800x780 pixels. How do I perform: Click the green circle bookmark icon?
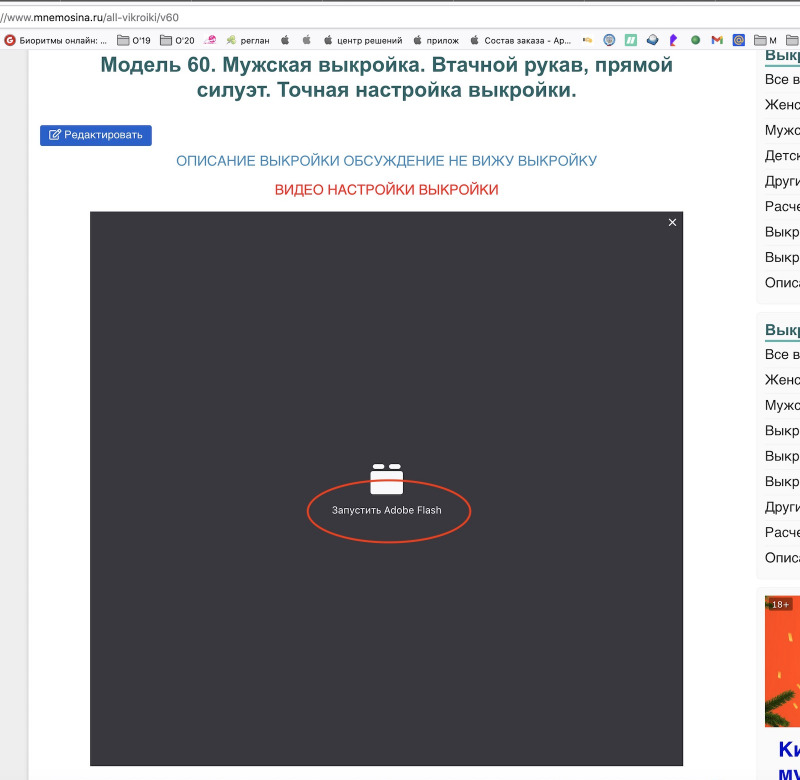click(x=695, y=40)
